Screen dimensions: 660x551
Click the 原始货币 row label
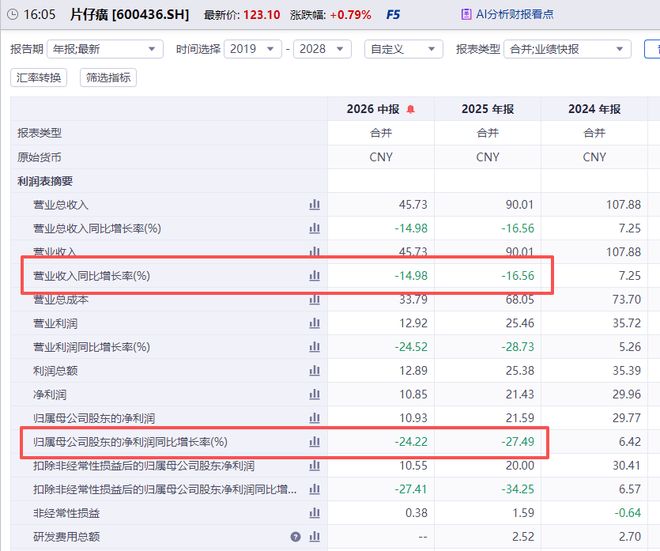[39, 157]
